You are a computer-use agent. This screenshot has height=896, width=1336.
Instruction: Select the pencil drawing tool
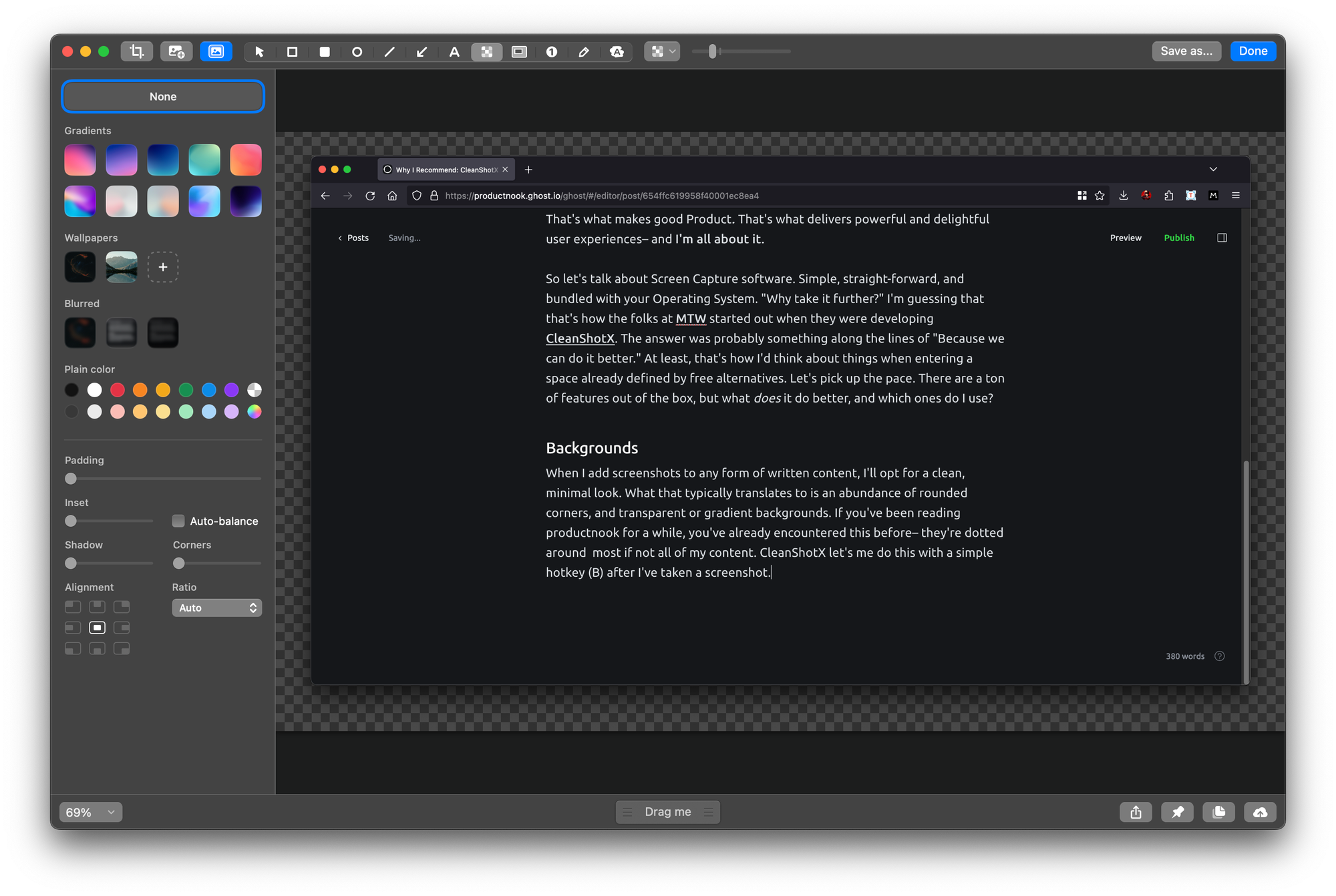tap(584, 51)
